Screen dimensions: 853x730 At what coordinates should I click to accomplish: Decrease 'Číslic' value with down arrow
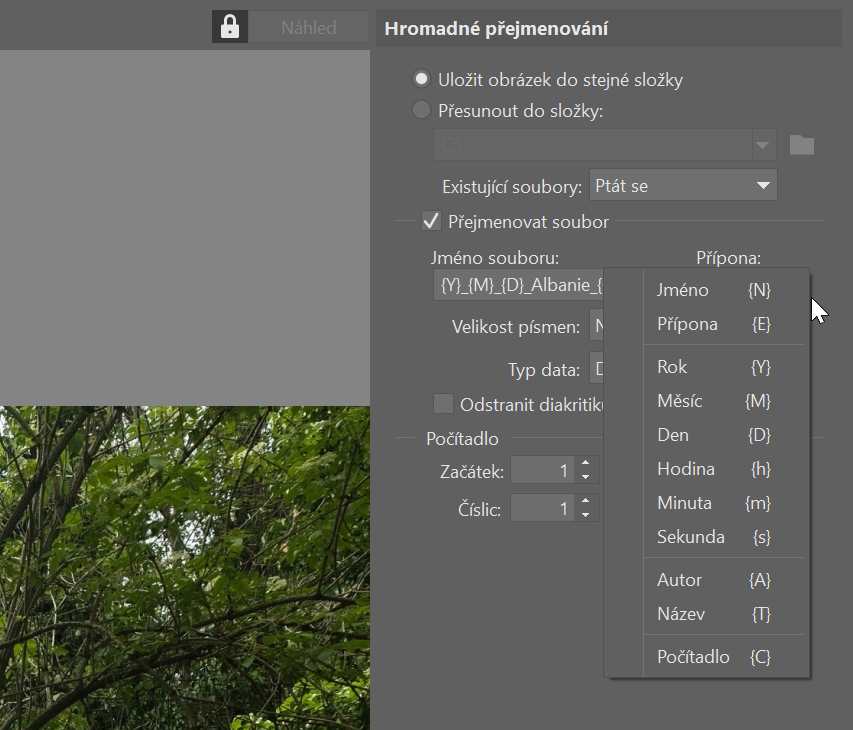point(586,516)
